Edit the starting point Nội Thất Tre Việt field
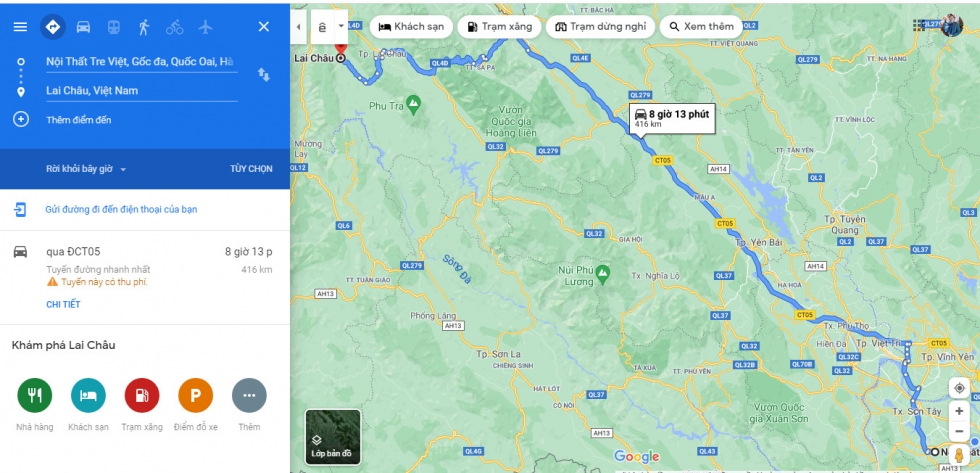Image resolution: width=980 pixels, height=473 pixels. tap(141, 62)
